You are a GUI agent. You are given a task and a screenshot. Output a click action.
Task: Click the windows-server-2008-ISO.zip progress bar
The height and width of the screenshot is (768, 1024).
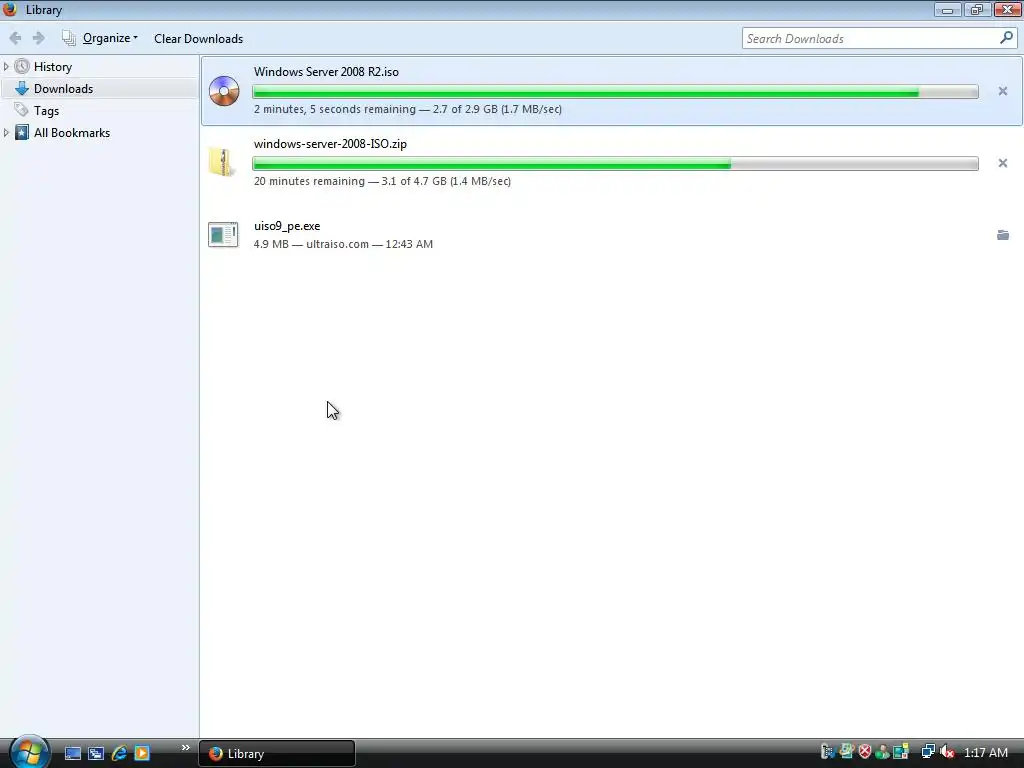coord(615,163)
